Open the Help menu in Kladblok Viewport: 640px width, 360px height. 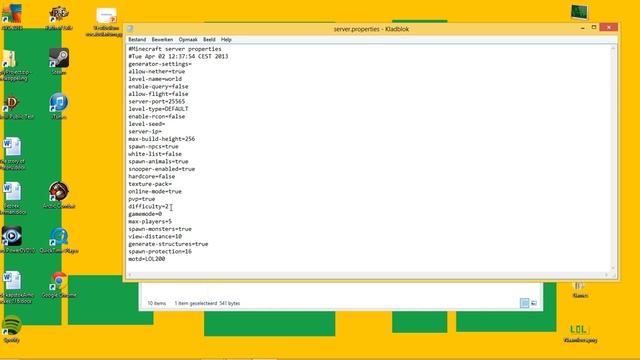pyautogui.click(x=226, y=40)
